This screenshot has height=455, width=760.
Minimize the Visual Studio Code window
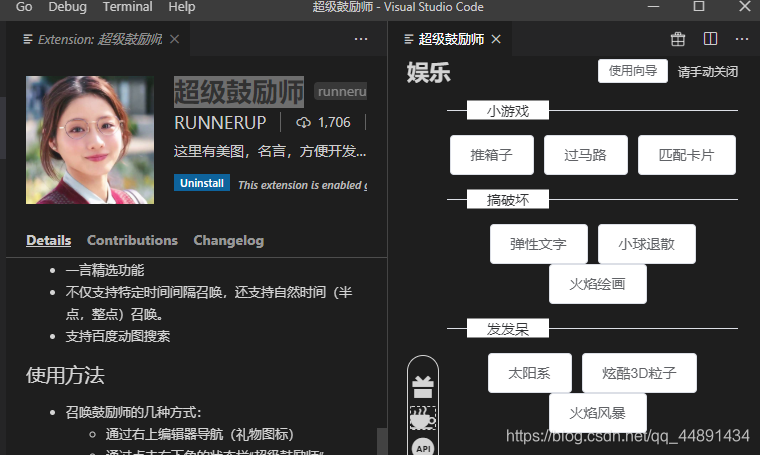653,6
